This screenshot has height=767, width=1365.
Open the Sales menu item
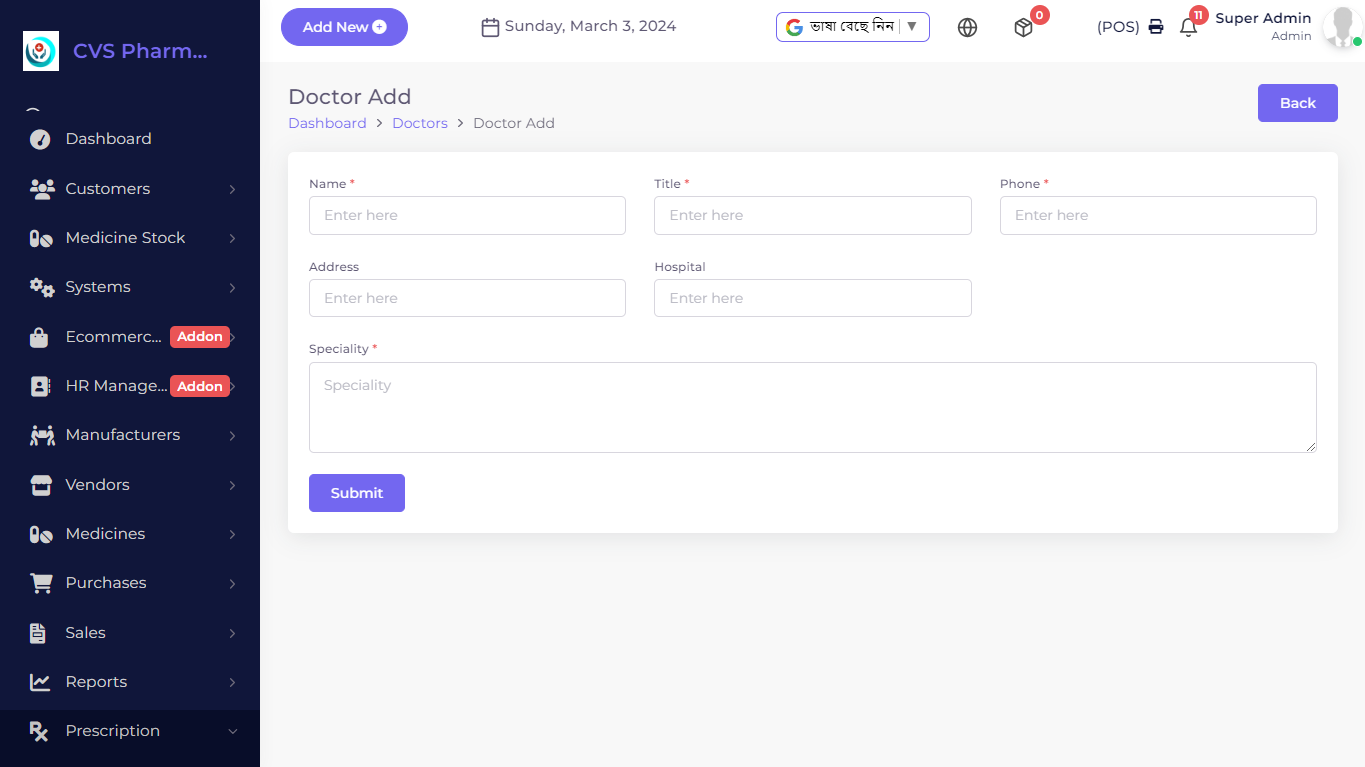click(x=85, y=632)
